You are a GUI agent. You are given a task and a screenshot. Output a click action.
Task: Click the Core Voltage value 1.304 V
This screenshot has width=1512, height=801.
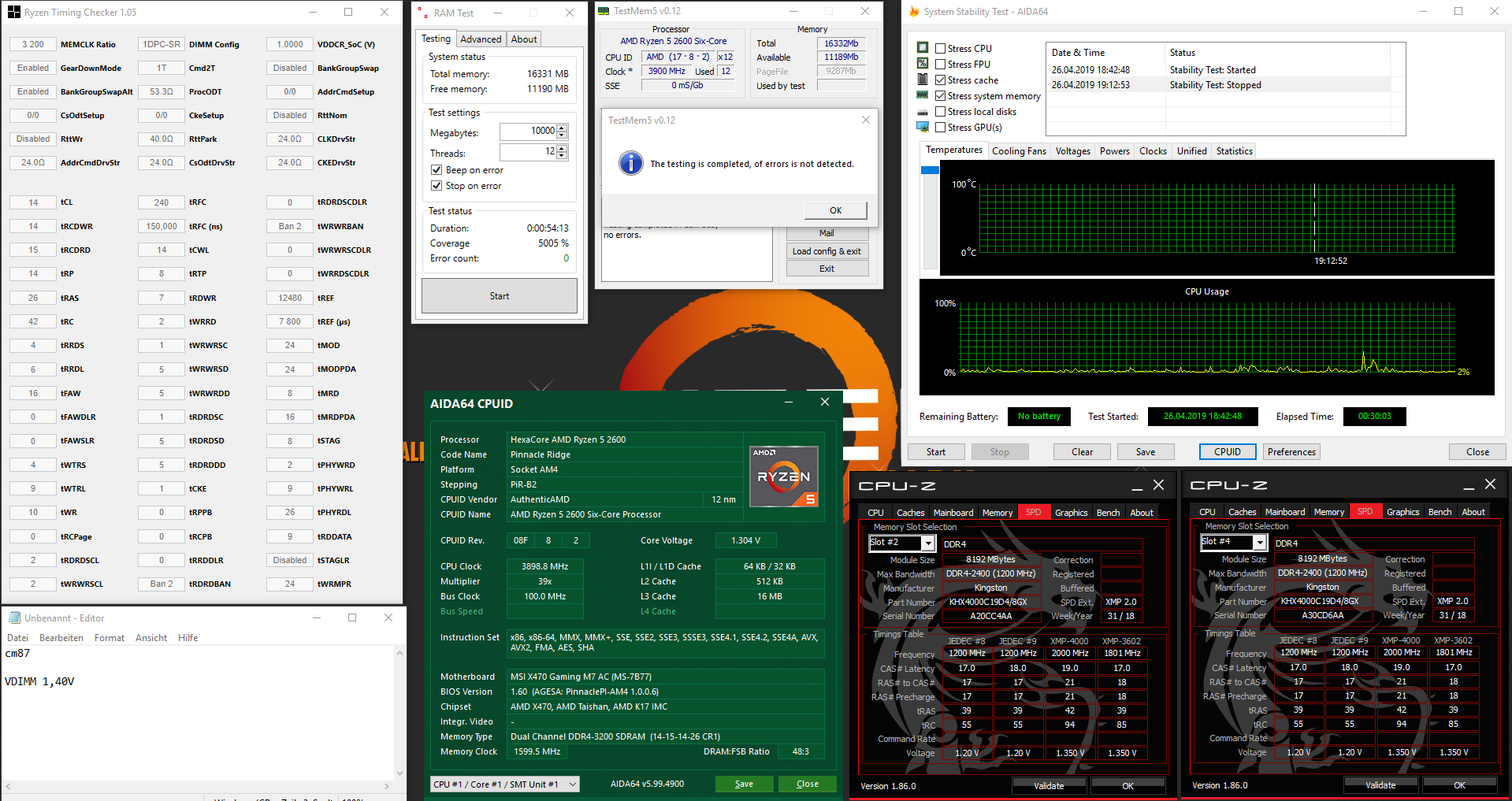(745, 540)
